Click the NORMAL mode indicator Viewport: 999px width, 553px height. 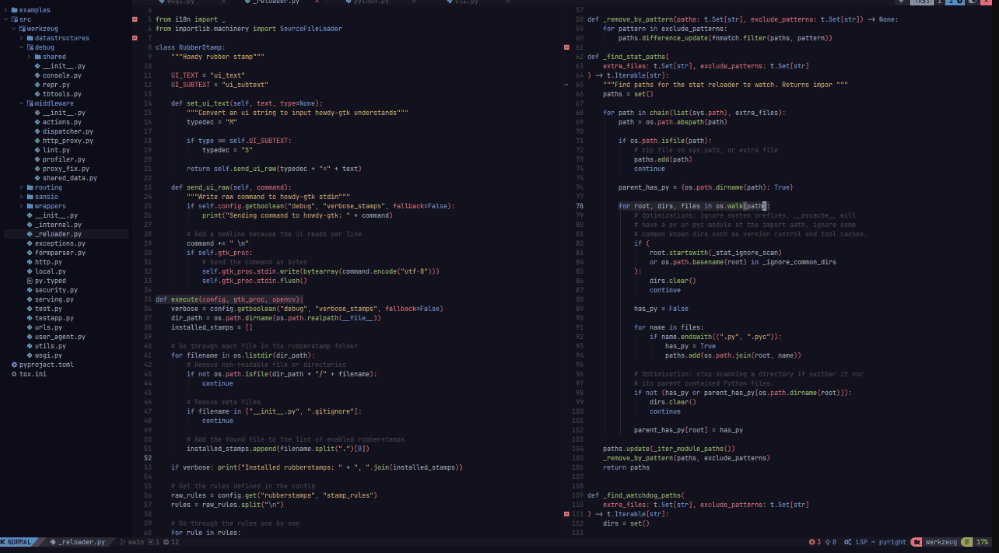(x=19, y=542)
